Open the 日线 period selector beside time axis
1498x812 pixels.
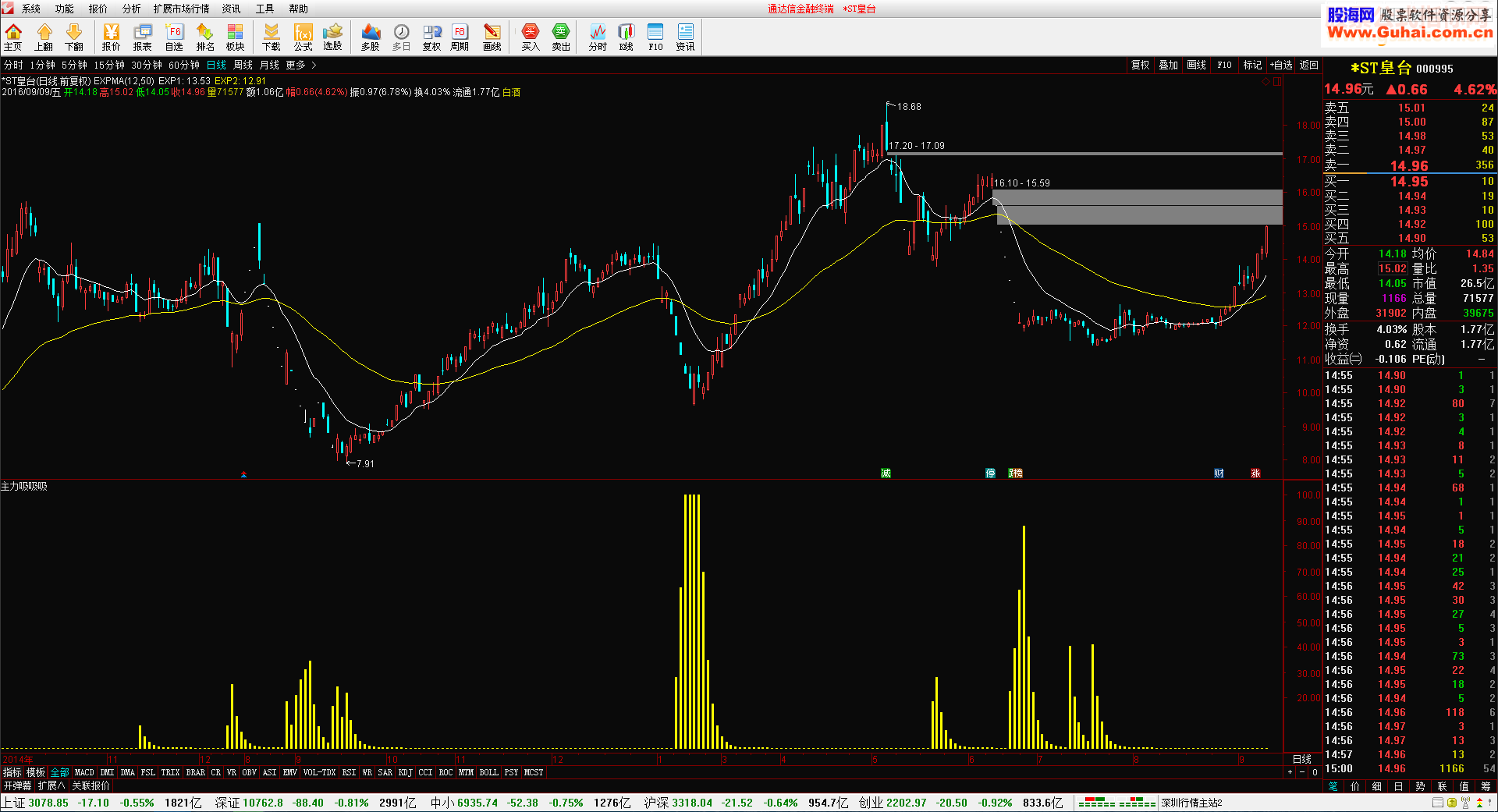[1302, 759]
